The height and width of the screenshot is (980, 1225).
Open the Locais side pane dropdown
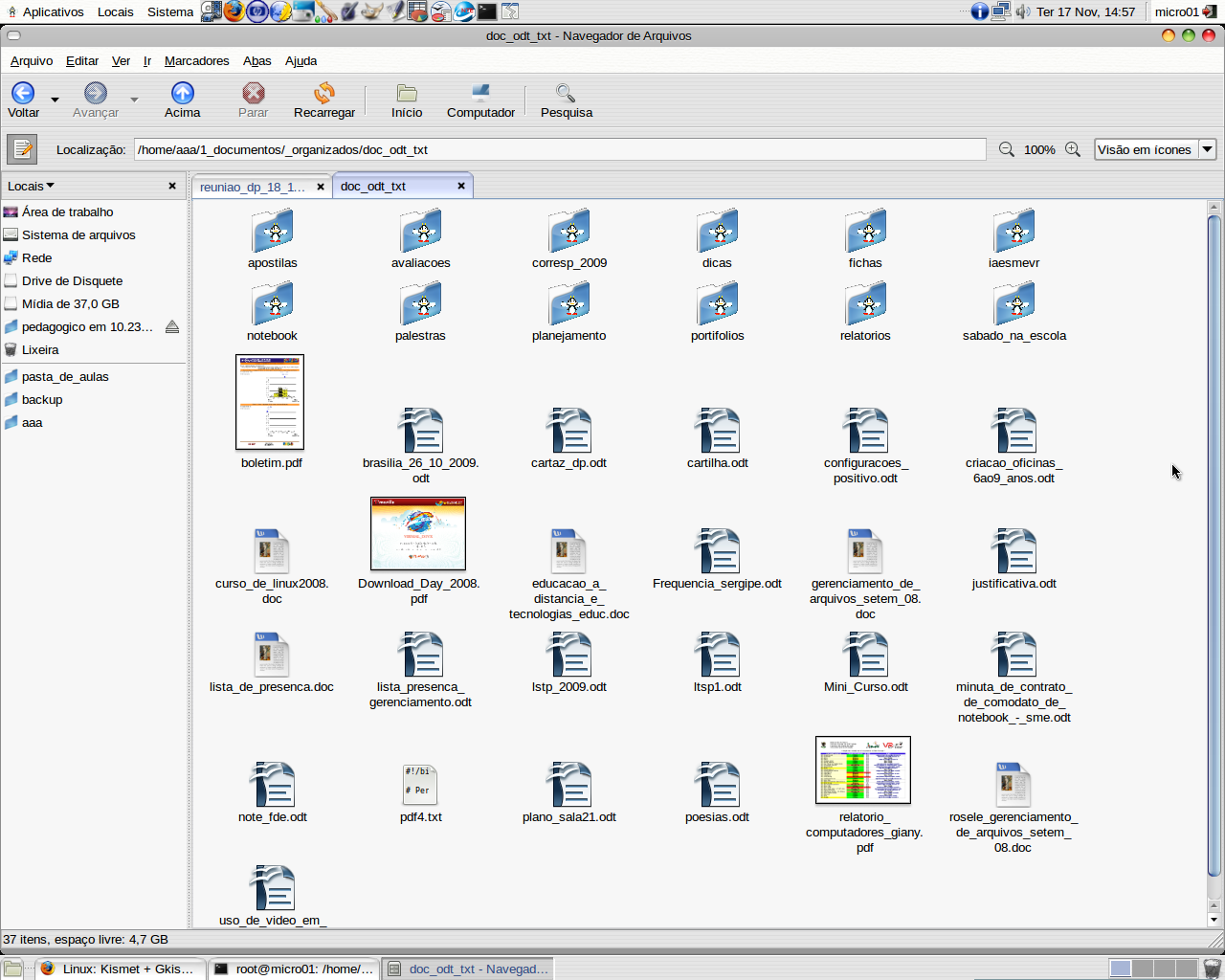click(x=31, y=186)
